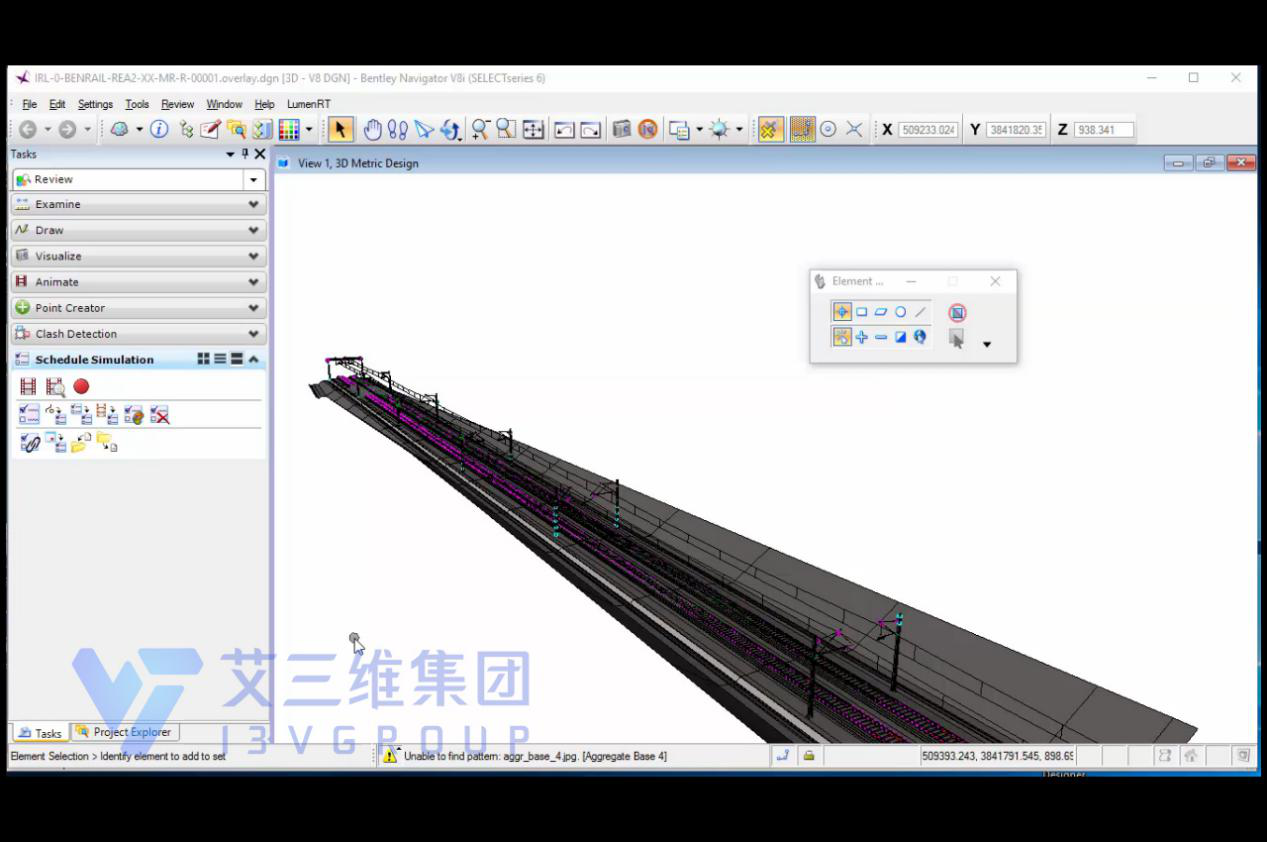Switch Schedule Simulation to panel layout
The width and height of the screenshot is (1267, 842).
click(x=237, y=359)
